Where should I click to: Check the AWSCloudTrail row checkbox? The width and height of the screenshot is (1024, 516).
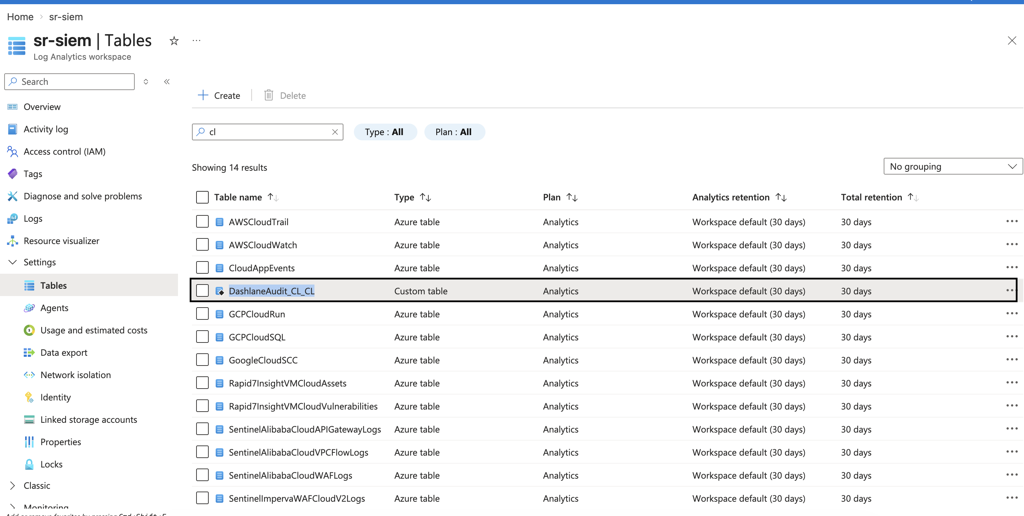(202, 221)
